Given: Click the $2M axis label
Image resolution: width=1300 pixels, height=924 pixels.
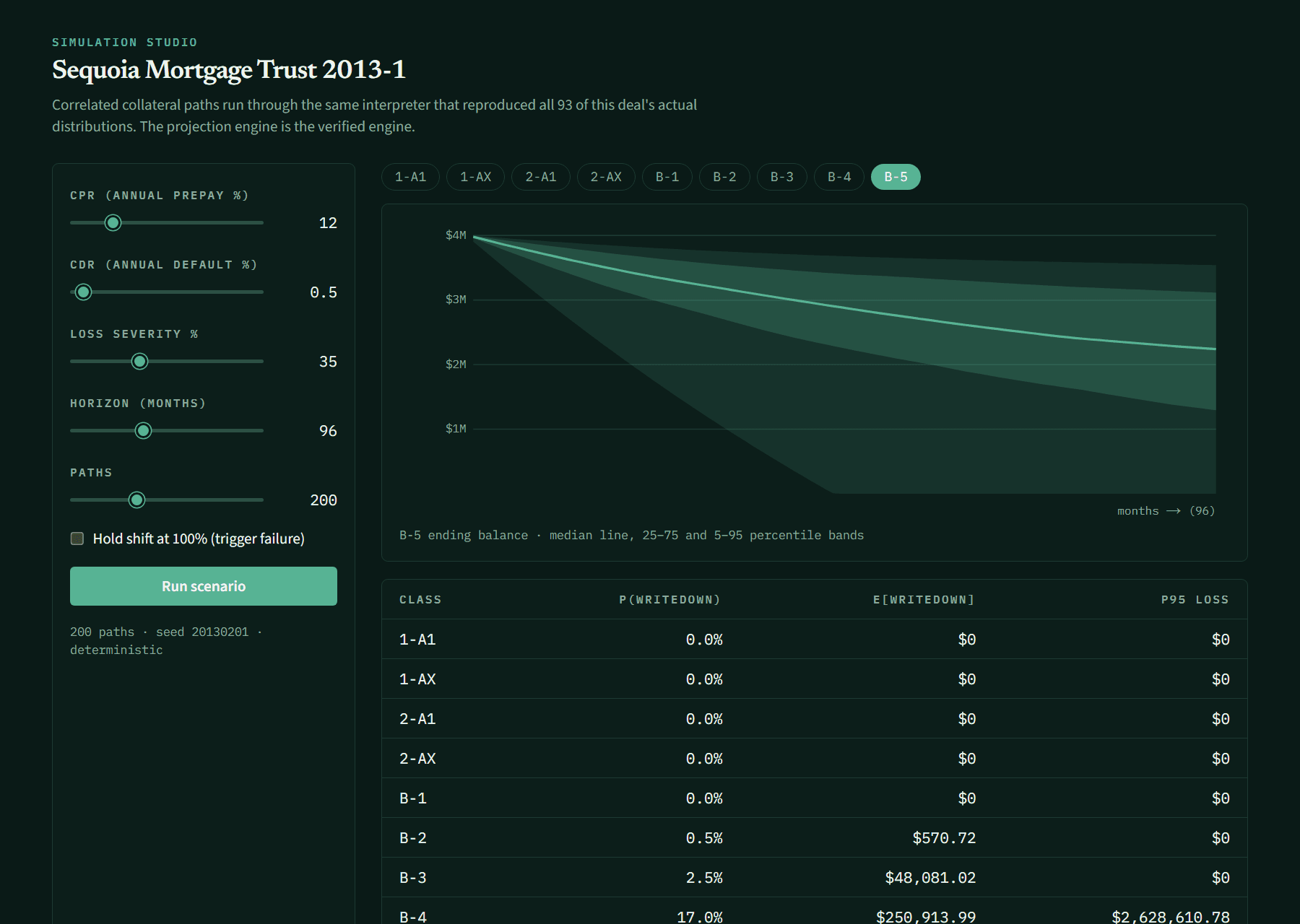Looking at the screenshot, I should (x=456, y=365).
